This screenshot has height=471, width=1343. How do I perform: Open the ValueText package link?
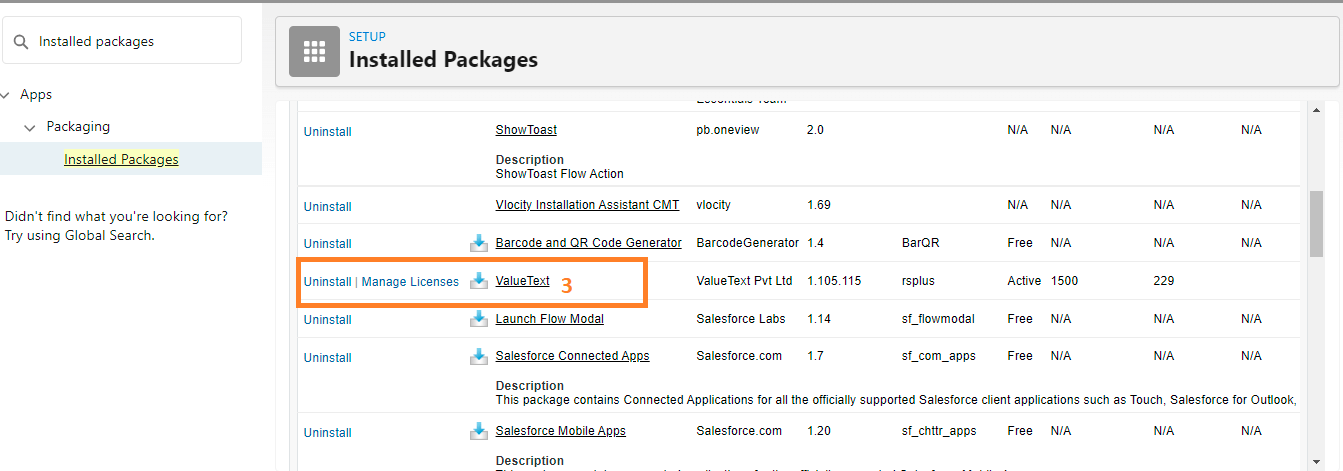(522, 281)
